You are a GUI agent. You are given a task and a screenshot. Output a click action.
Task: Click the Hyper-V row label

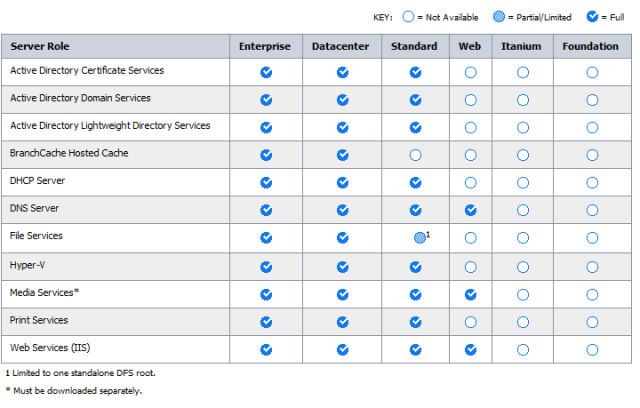[27, 266]
